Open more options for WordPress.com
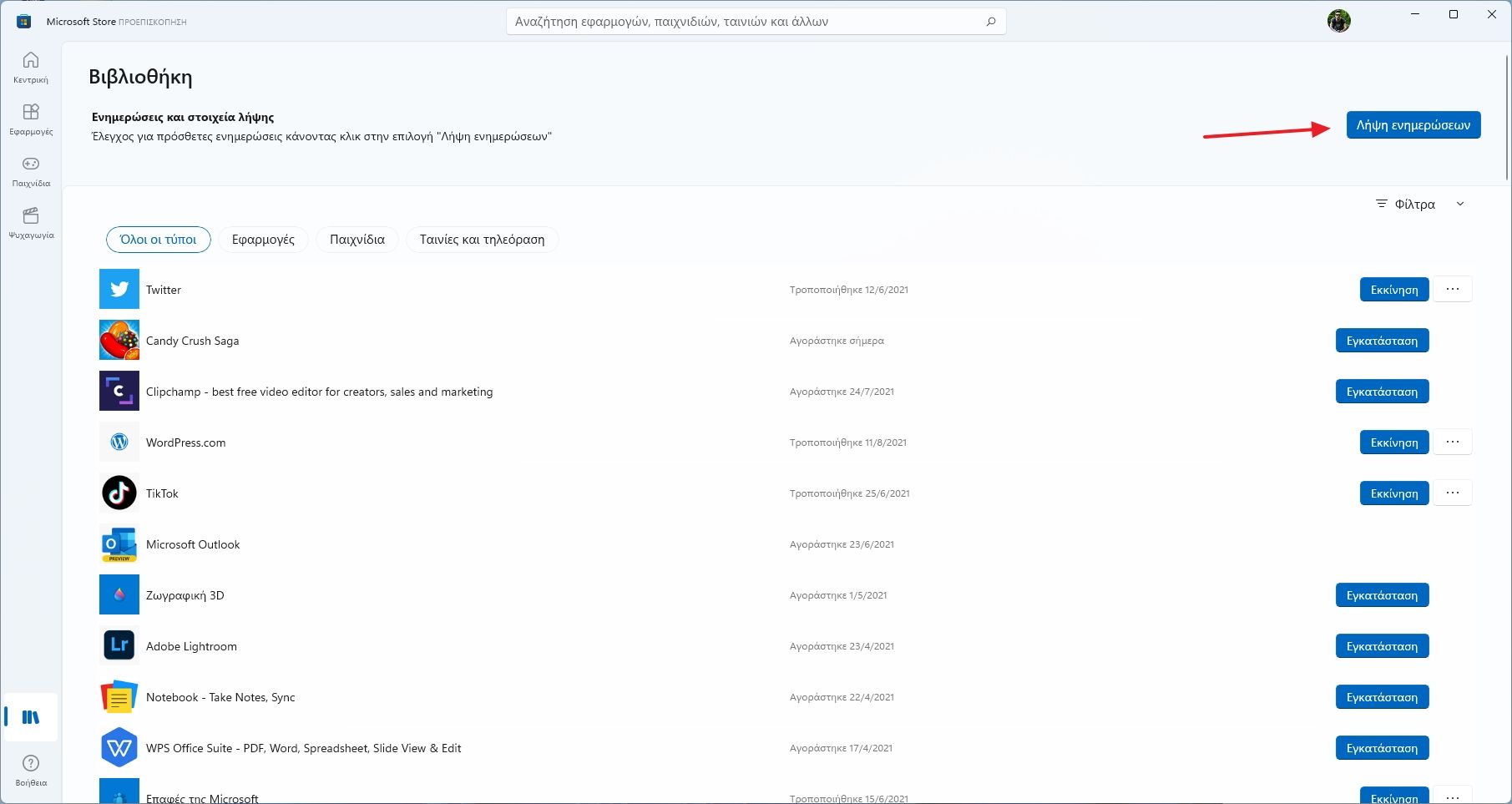The width and height of the screenshot is (1512, 804). coord(1452,442)
